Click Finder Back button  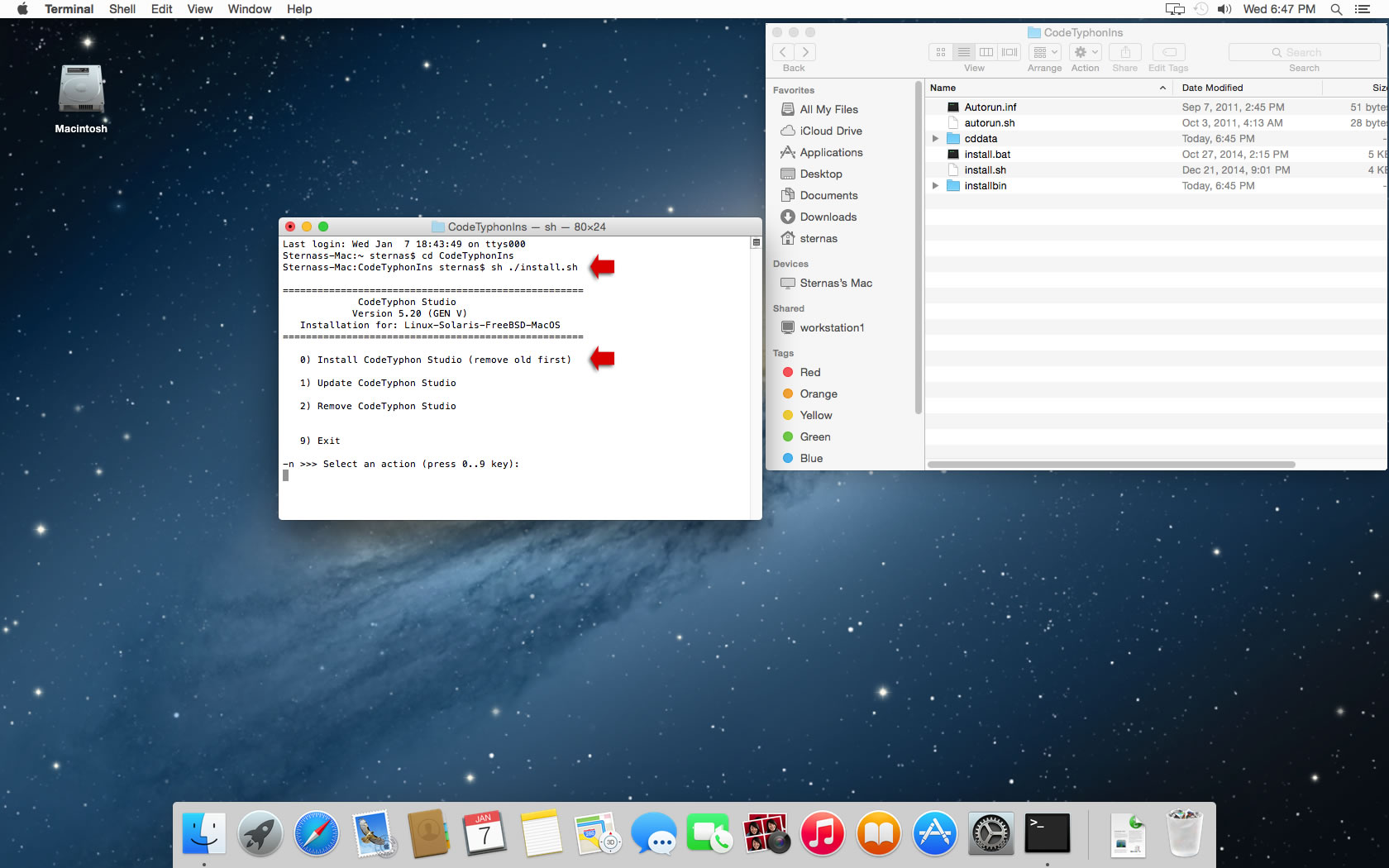(784, 52)
